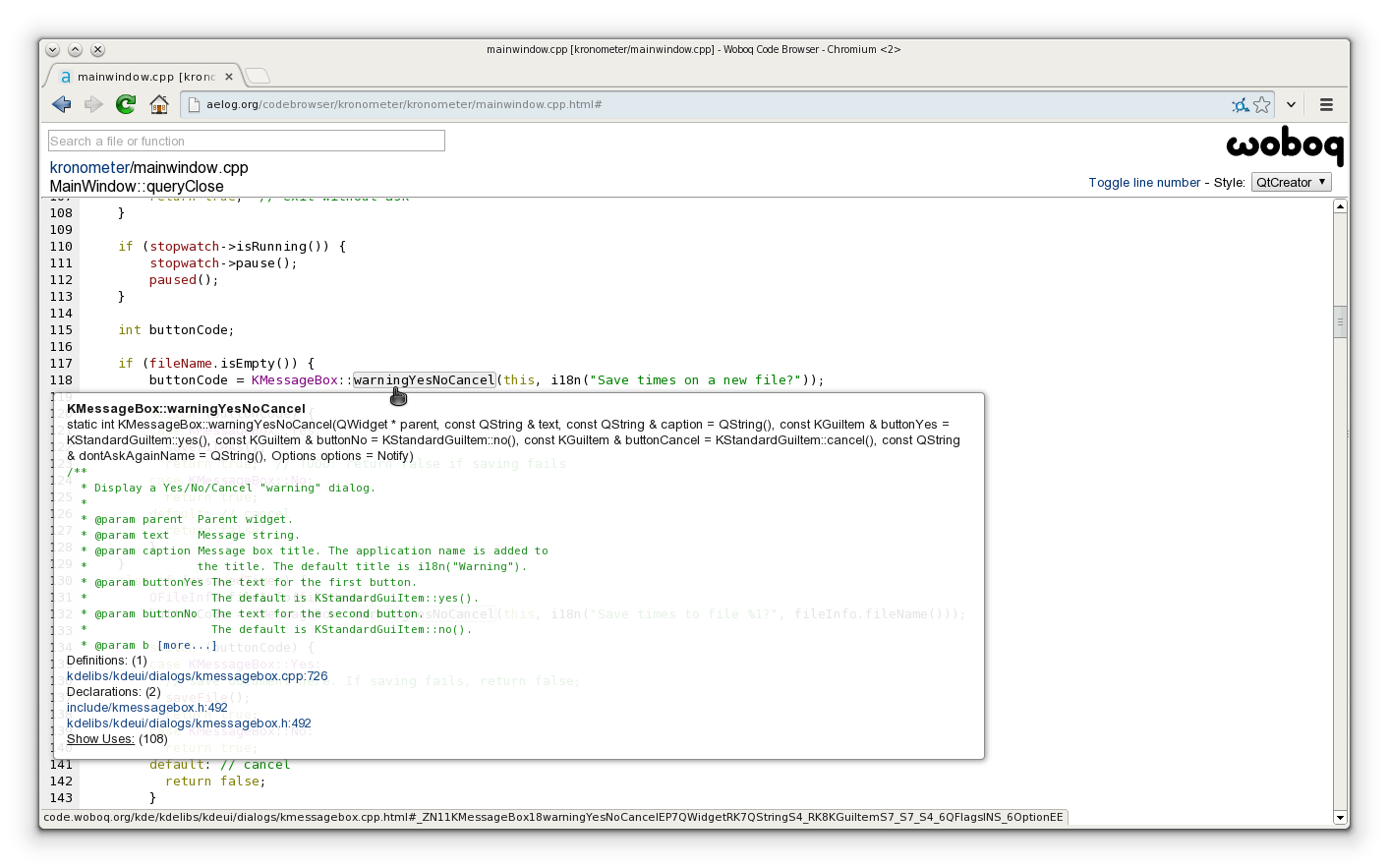
Task: Click line number 142
Action: 61,781
